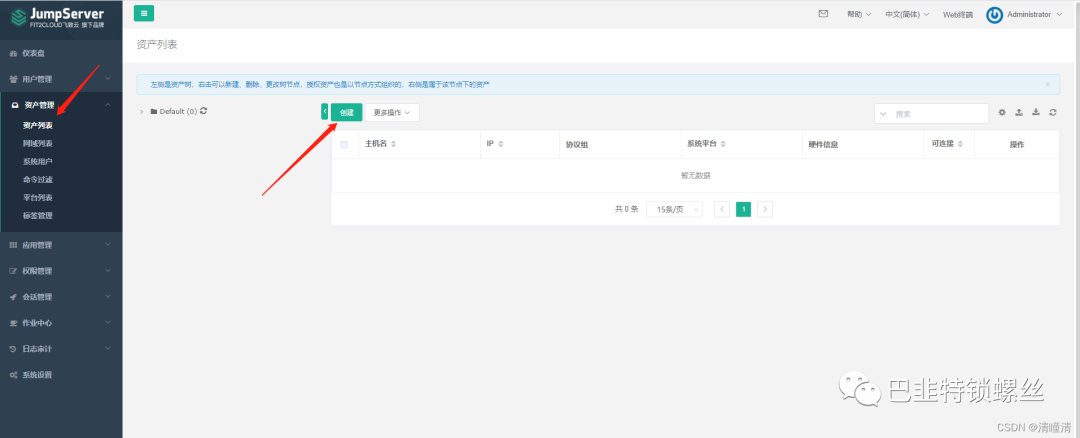Sort by 主机名 column sort arrows
Screen dimensions: 1080x438
(x=393, y=144)
